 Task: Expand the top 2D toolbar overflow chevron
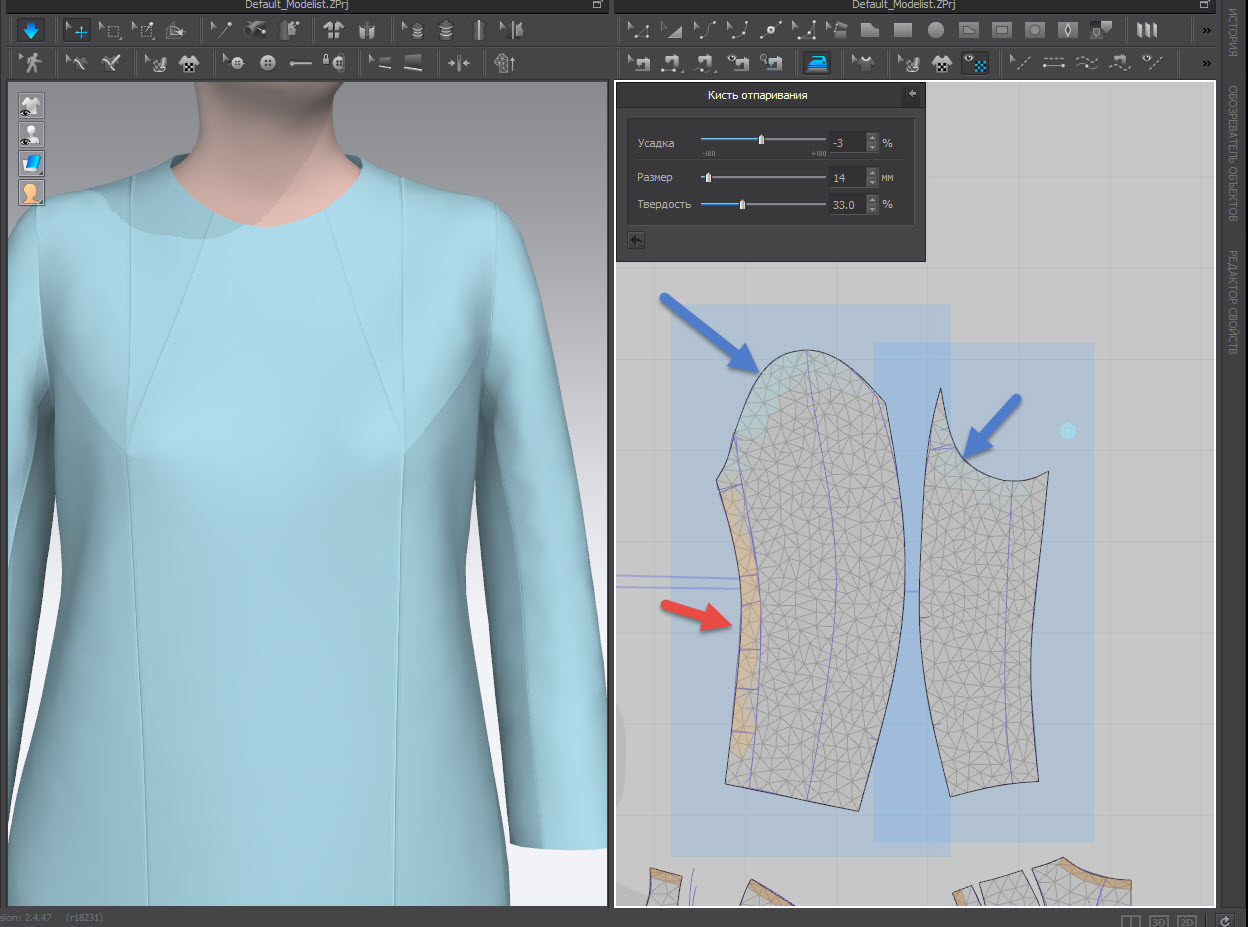click(x=1207, y=30)
